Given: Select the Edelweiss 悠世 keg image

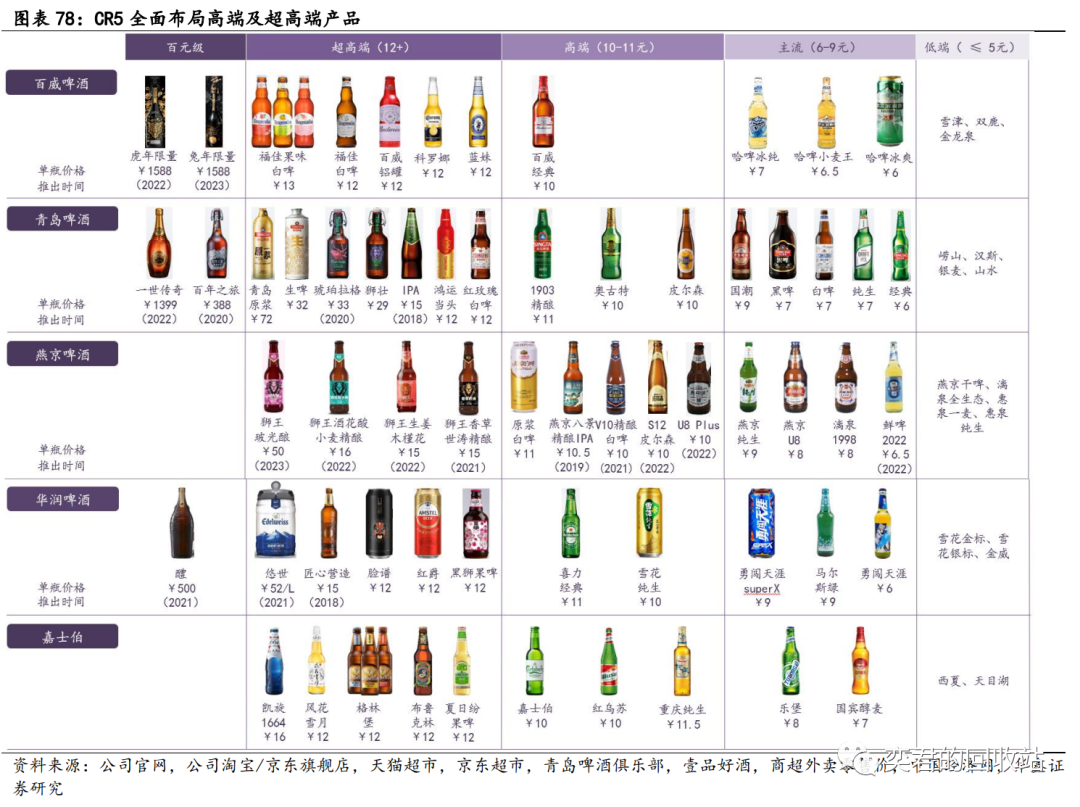Looking at the screenshot, I should [276, 519].
